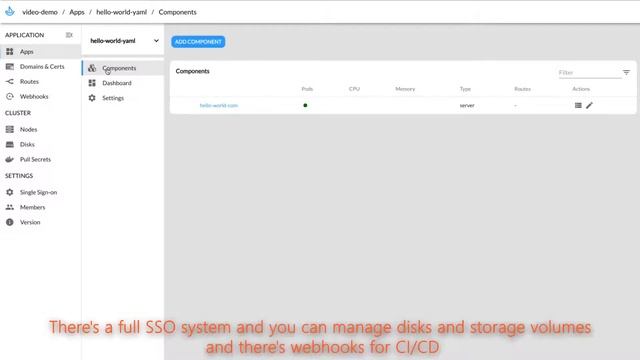Click Apps in the breadcrumb
The height and width of the screenshot is (360, 640).
77,12
